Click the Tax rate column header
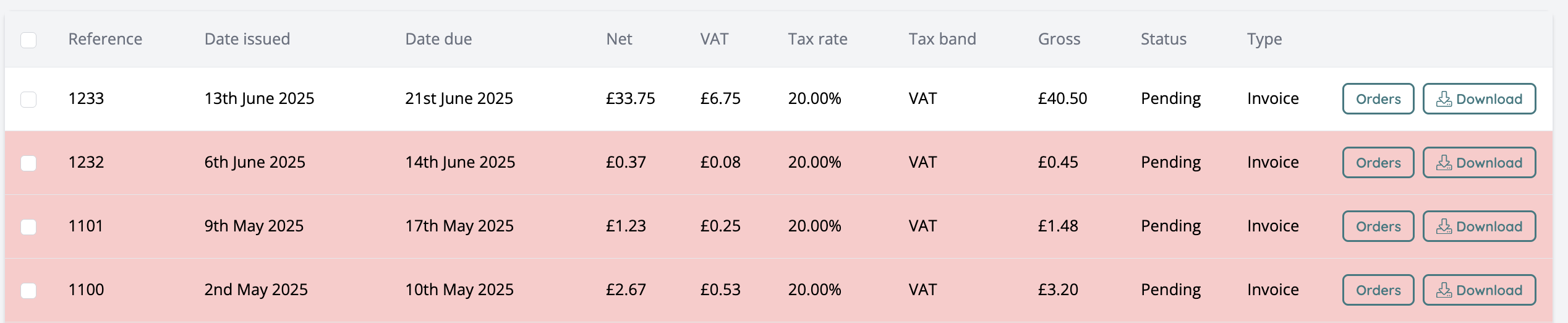 [x=817, y=39]
